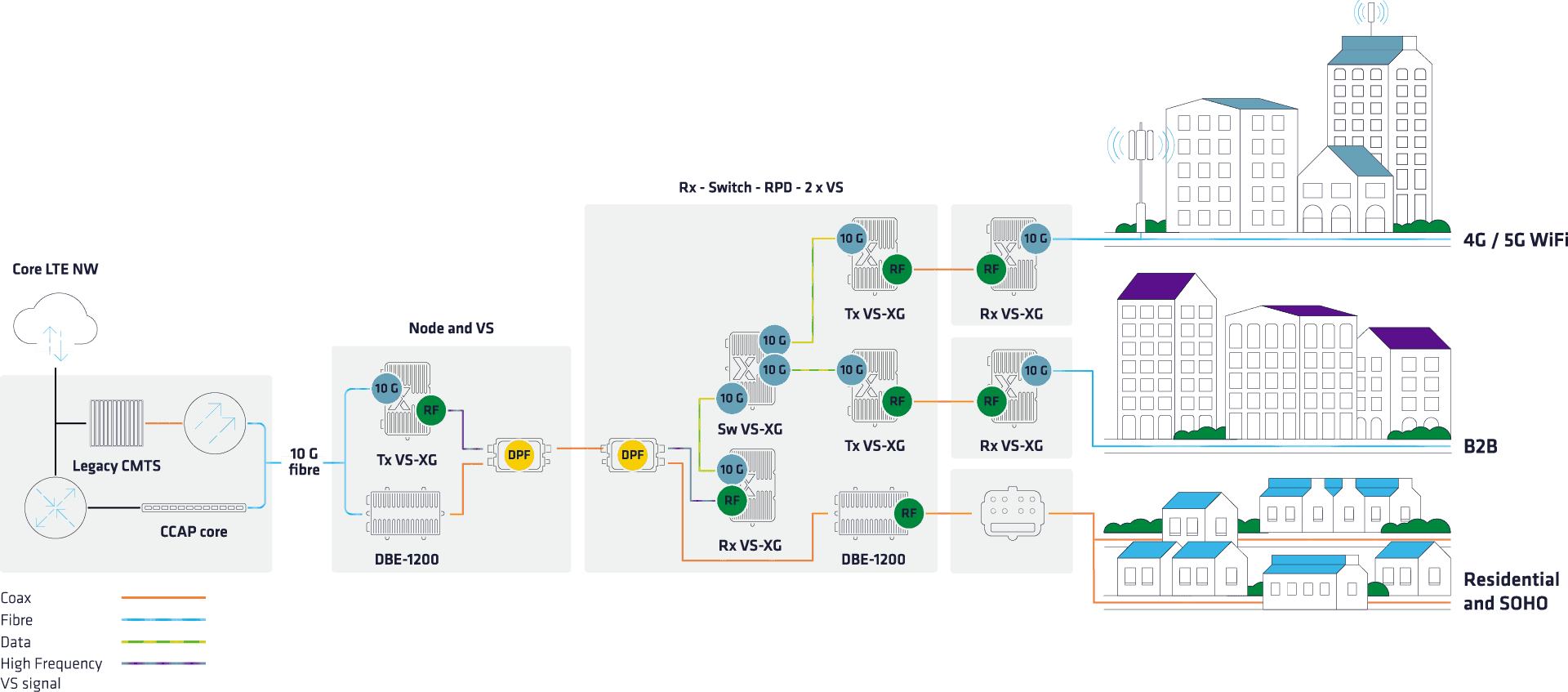Select the round crossed-arrows router icon left of CCAP core

point(56,507)
